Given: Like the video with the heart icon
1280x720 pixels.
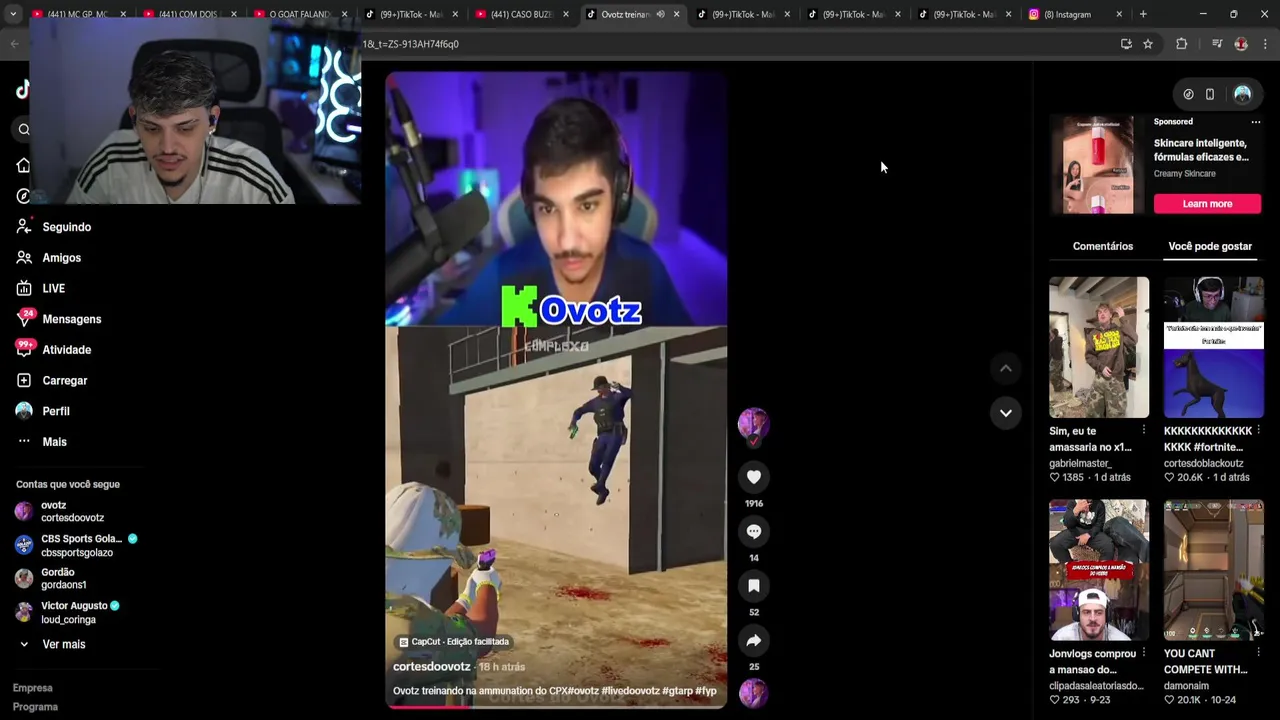Looking at the screenshot, I should click(754, 477).
